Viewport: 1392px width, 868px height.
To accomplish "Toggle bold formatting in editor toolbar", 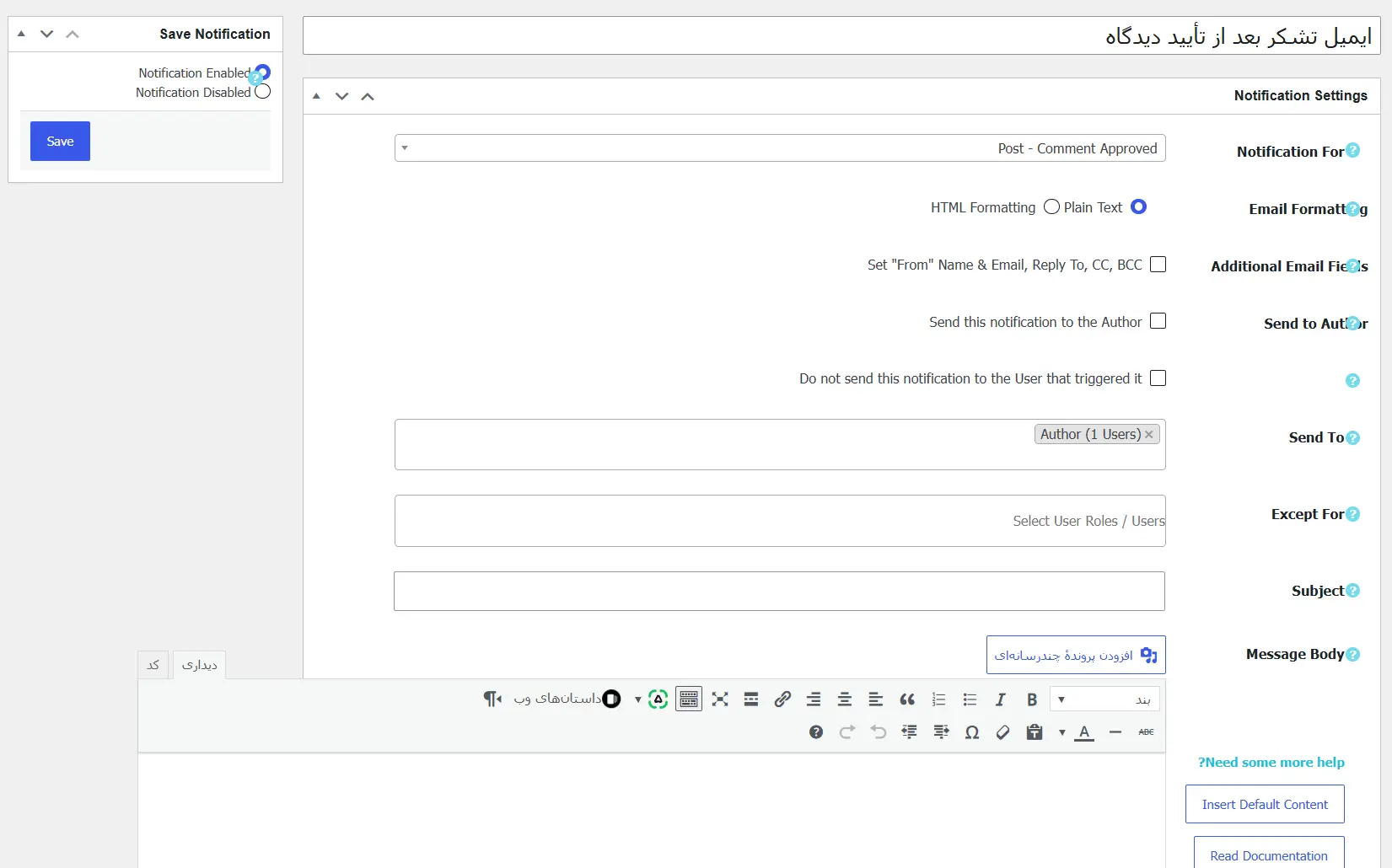I will pyautogui.click(x=1031, y=699).
